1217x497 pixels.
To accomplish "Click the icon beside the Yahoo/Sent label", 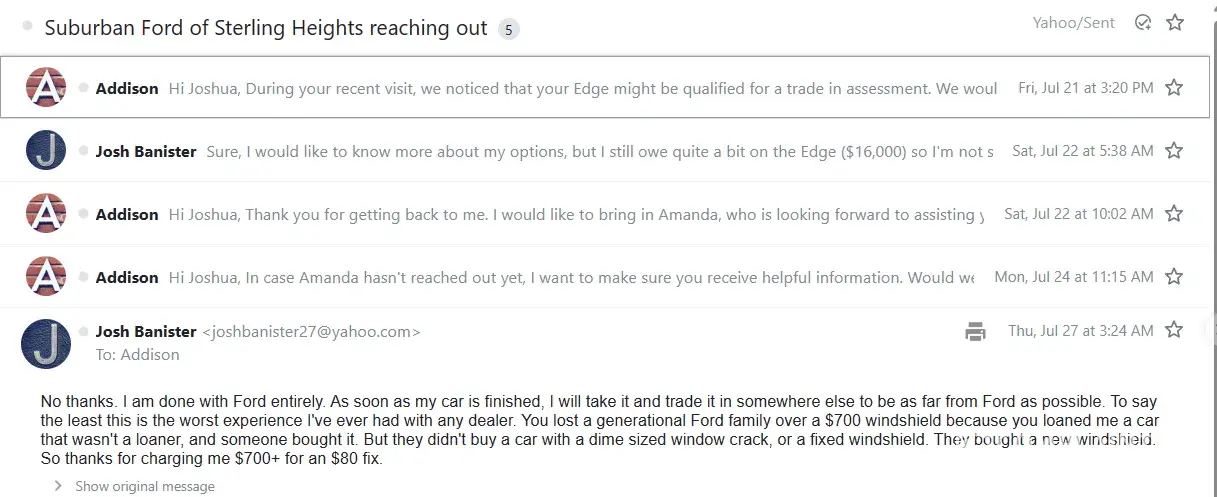I will tap(1143, 22).
